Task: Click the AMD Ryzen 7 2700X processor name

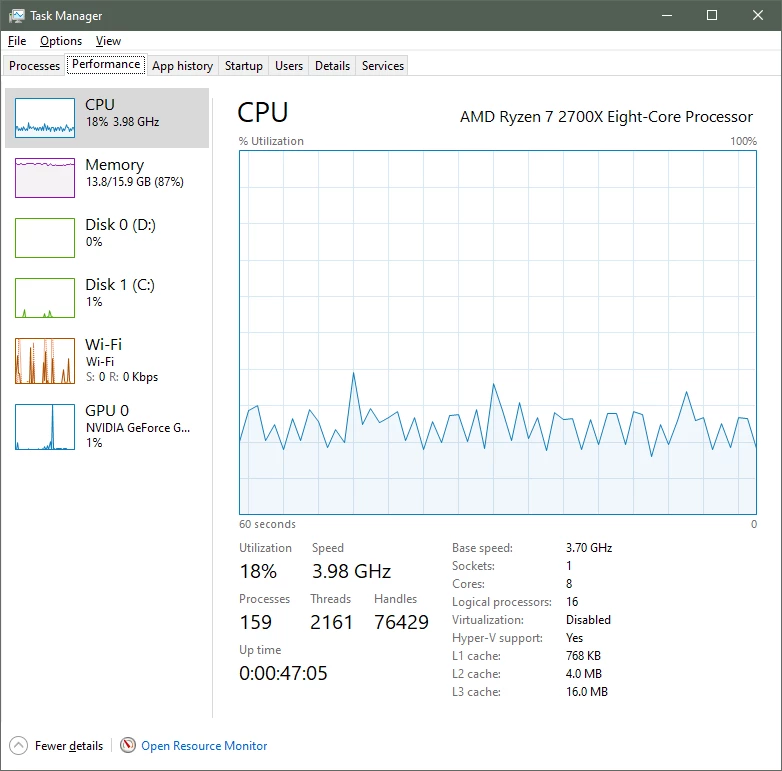Action: point(606,117)
